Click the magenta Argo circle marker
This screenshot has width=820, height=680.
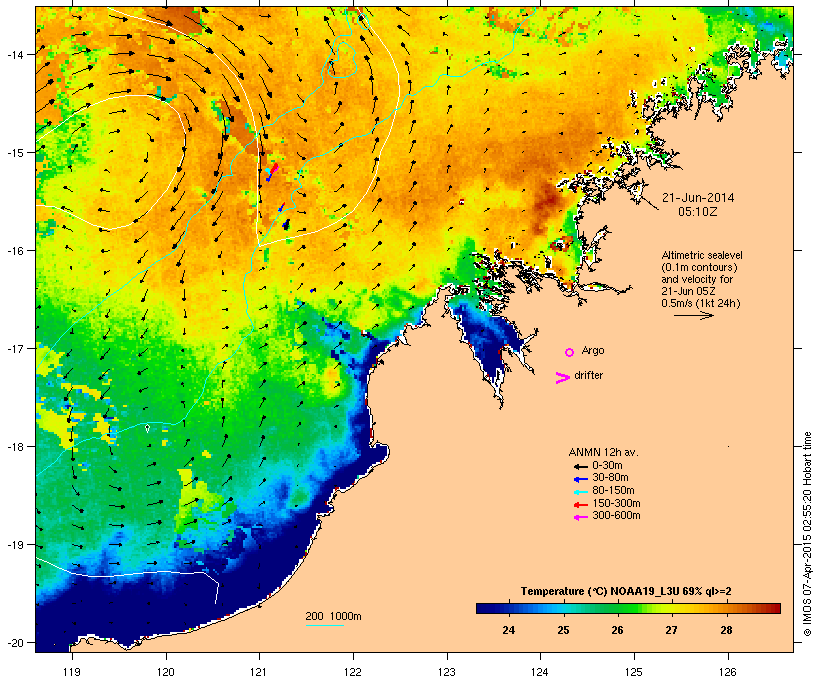[570, 353]
